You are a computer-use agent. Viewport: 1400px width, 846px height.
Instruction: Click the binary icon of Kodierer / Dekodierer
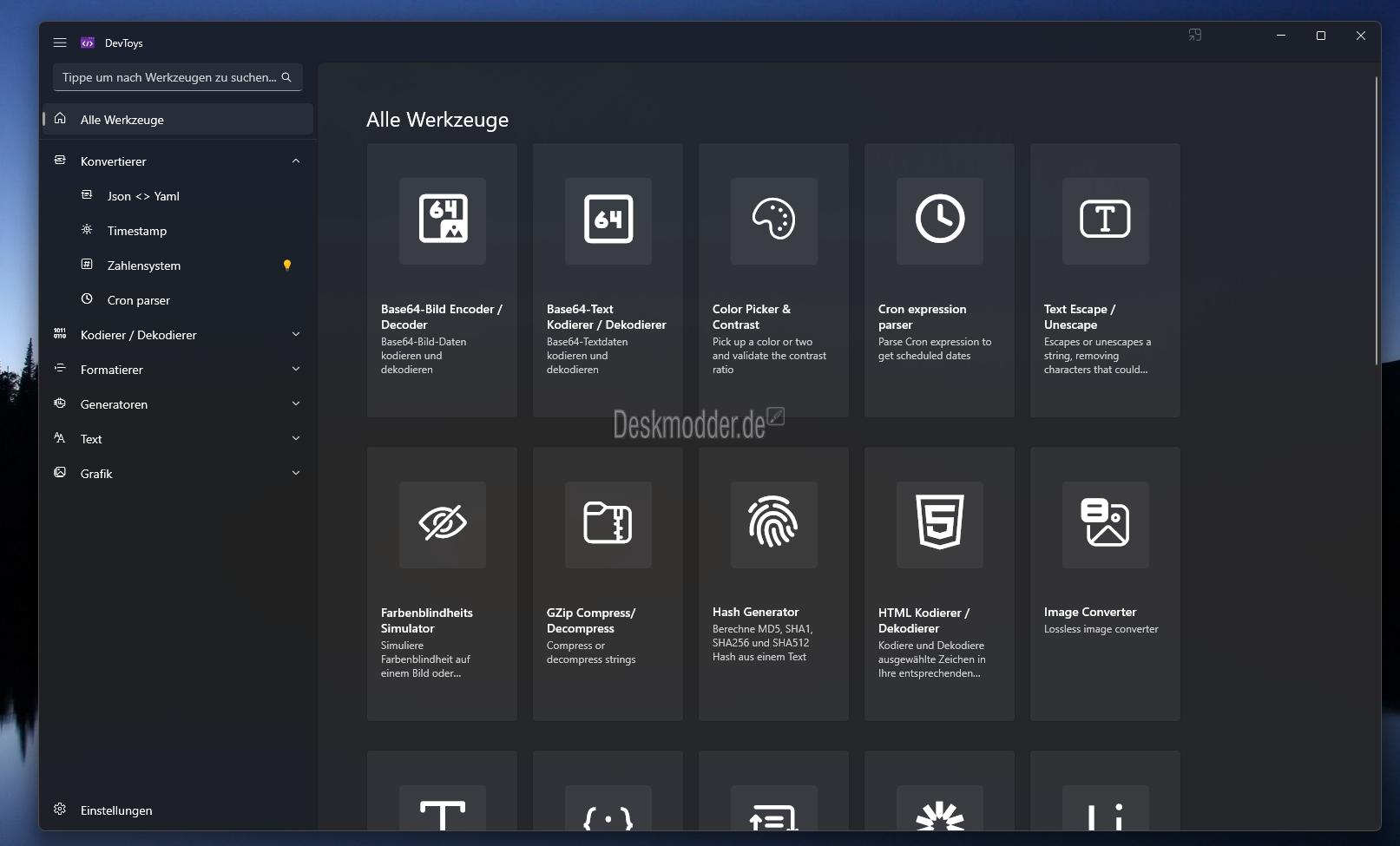point(60,334)
